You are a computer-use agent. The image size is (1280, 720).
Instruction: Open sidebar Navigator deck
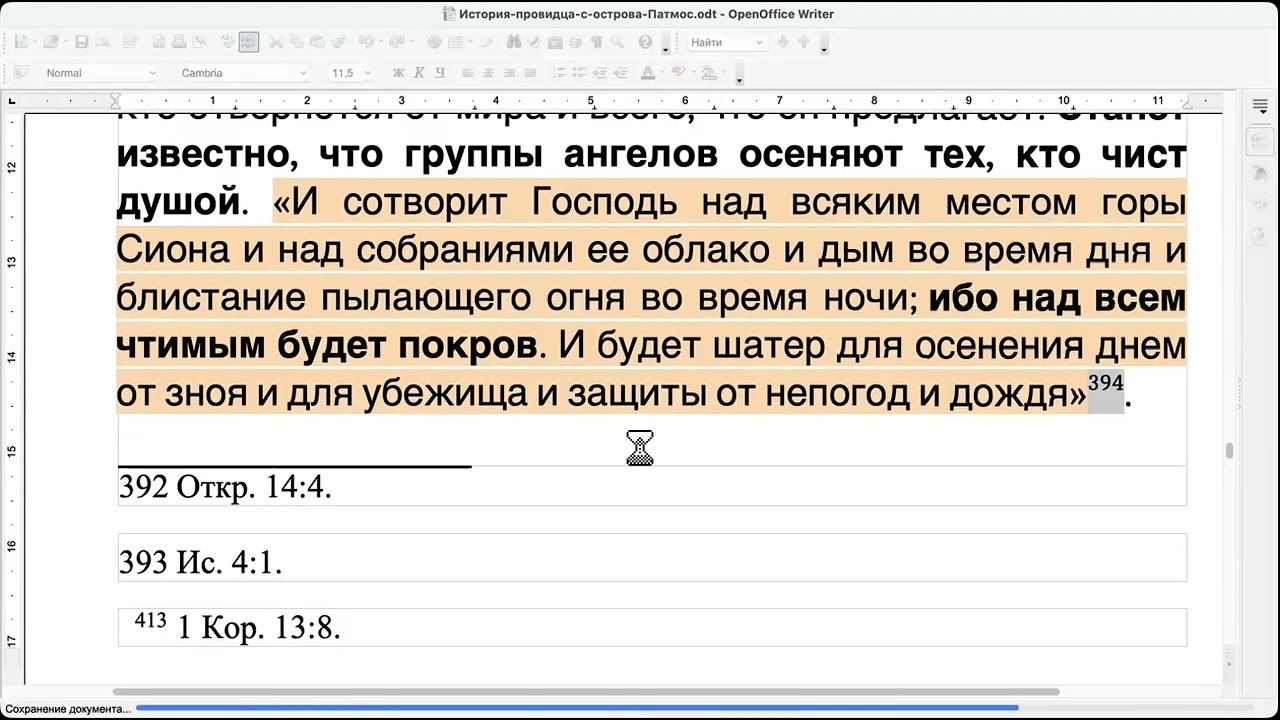pos(1260,237)
